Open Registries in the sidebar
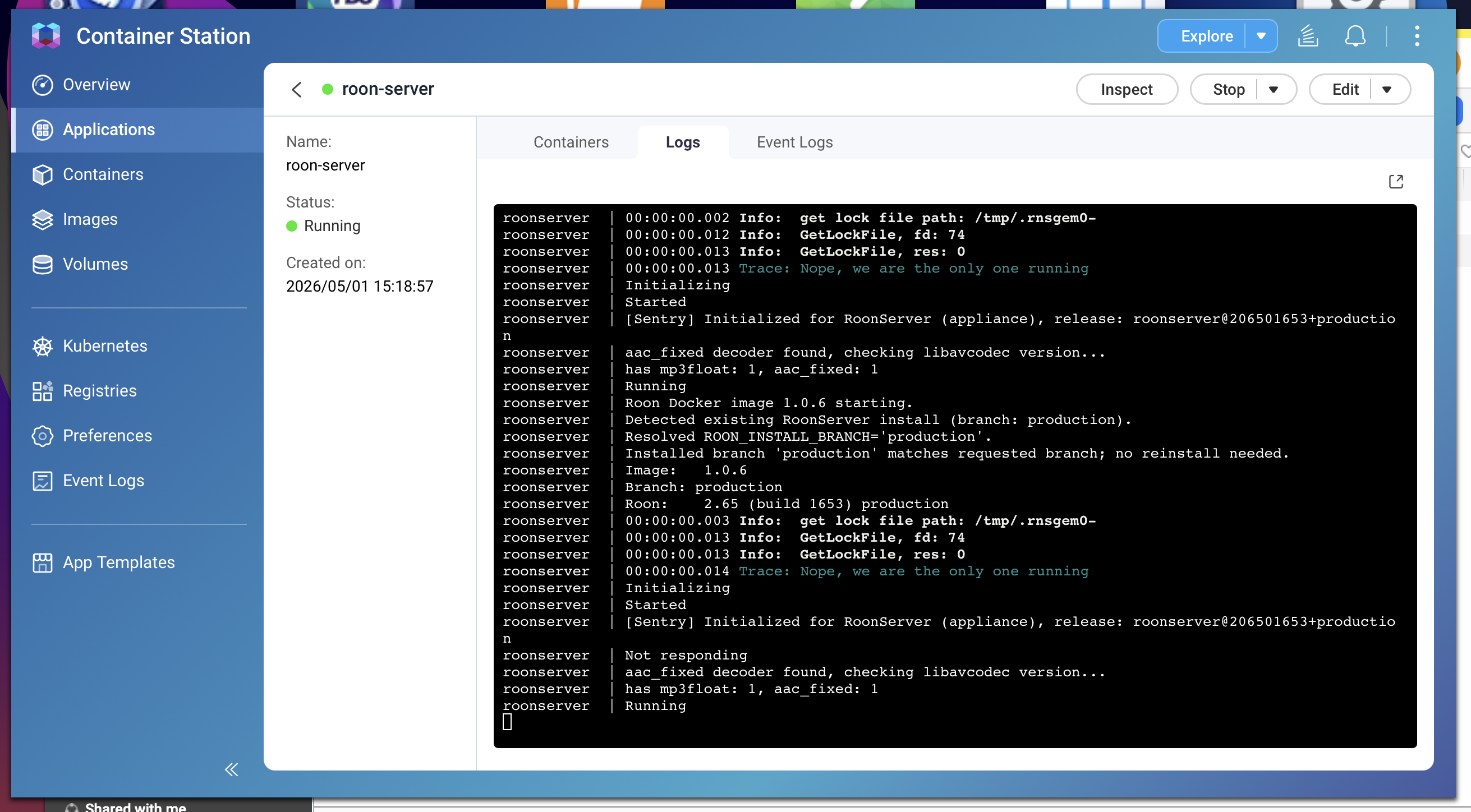The width and height of the screenshot is (1471, 812). (99, 391)
